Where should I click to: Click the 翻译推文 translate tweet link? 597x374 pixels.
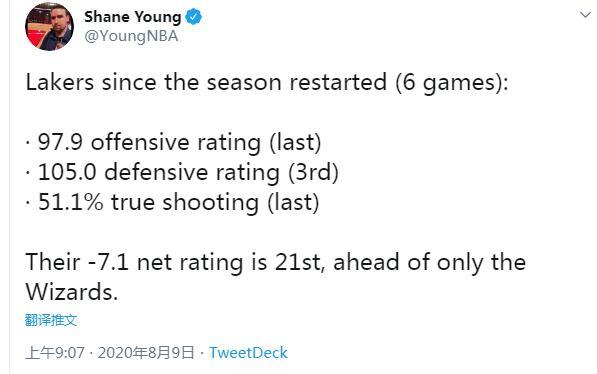pyautogui.click(x=51, y=320)
